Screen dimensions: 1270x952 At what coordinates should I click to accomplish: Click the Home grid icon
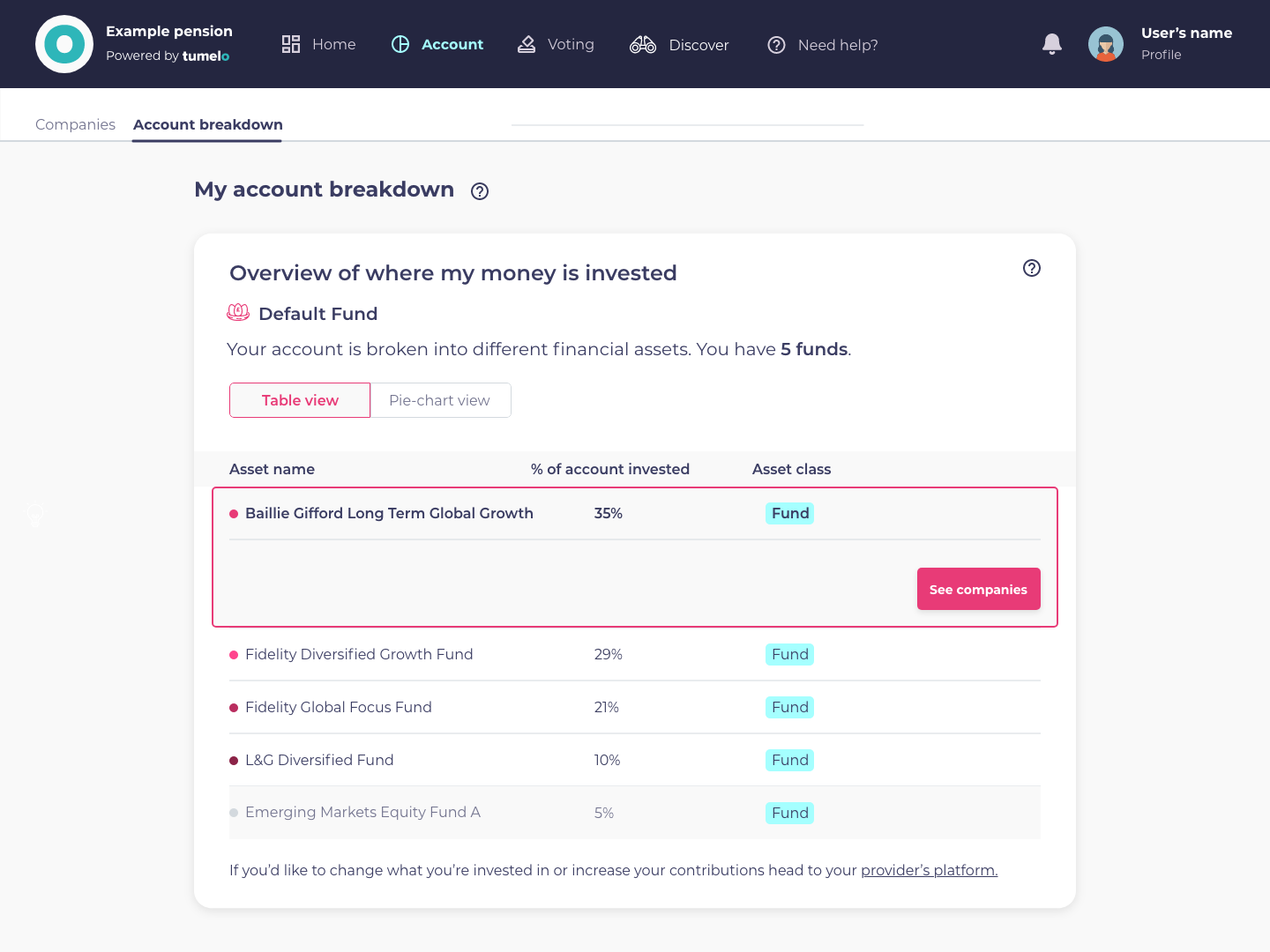291,44
